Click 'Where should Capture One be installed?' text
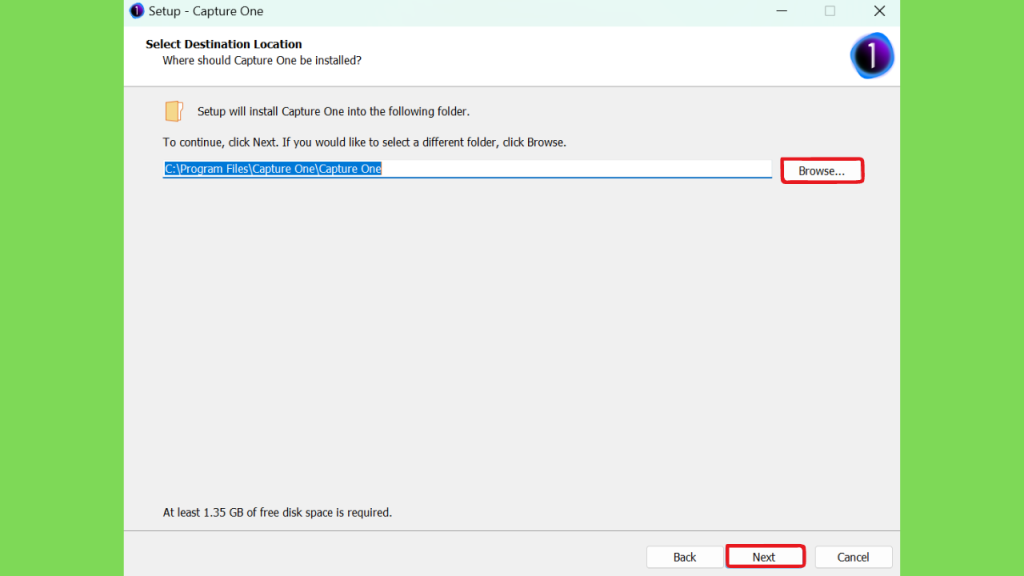 coord(262,61)
